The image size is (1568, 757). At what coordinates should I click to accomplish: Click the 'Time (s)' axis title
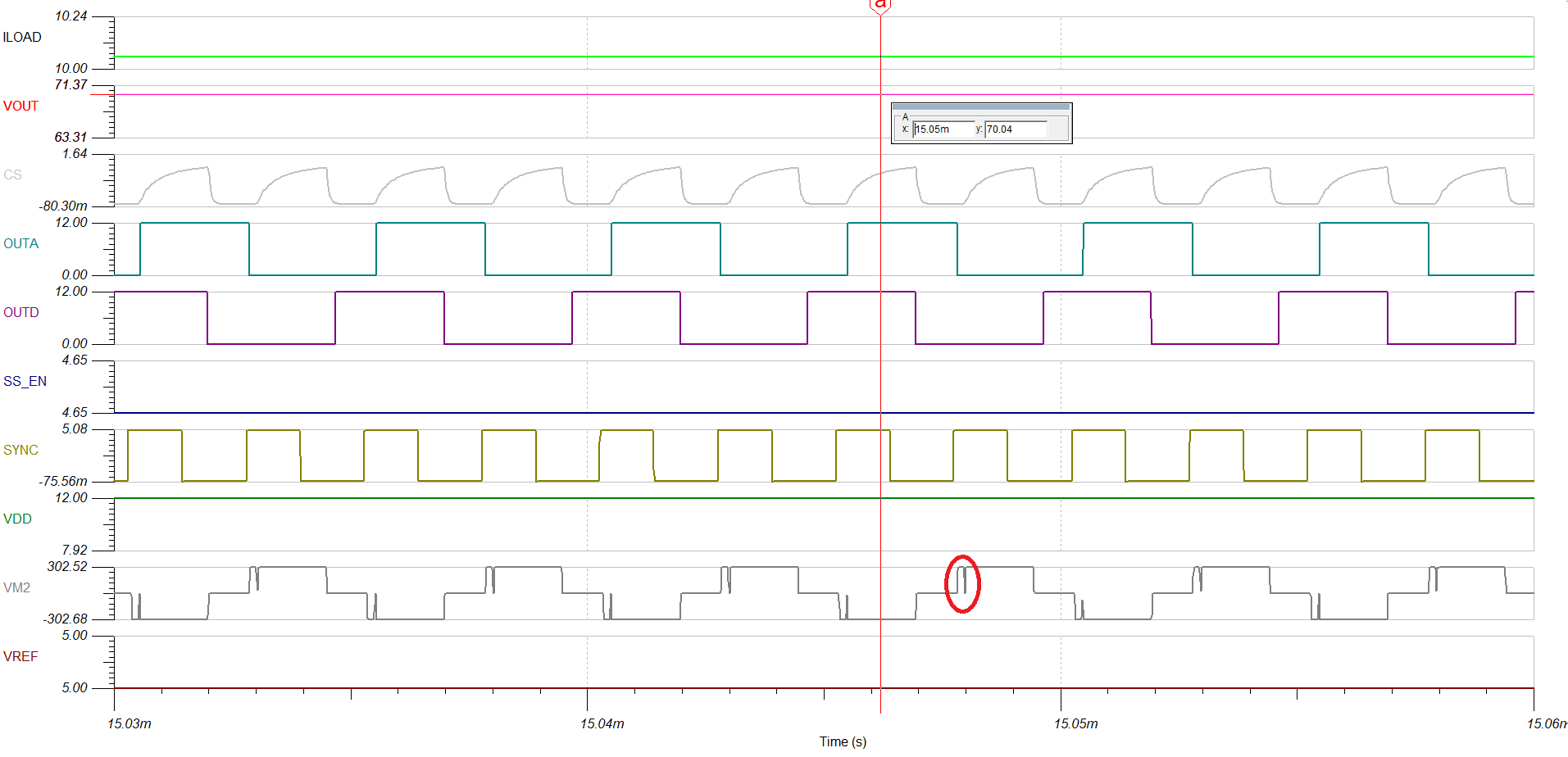click(843, 741)
